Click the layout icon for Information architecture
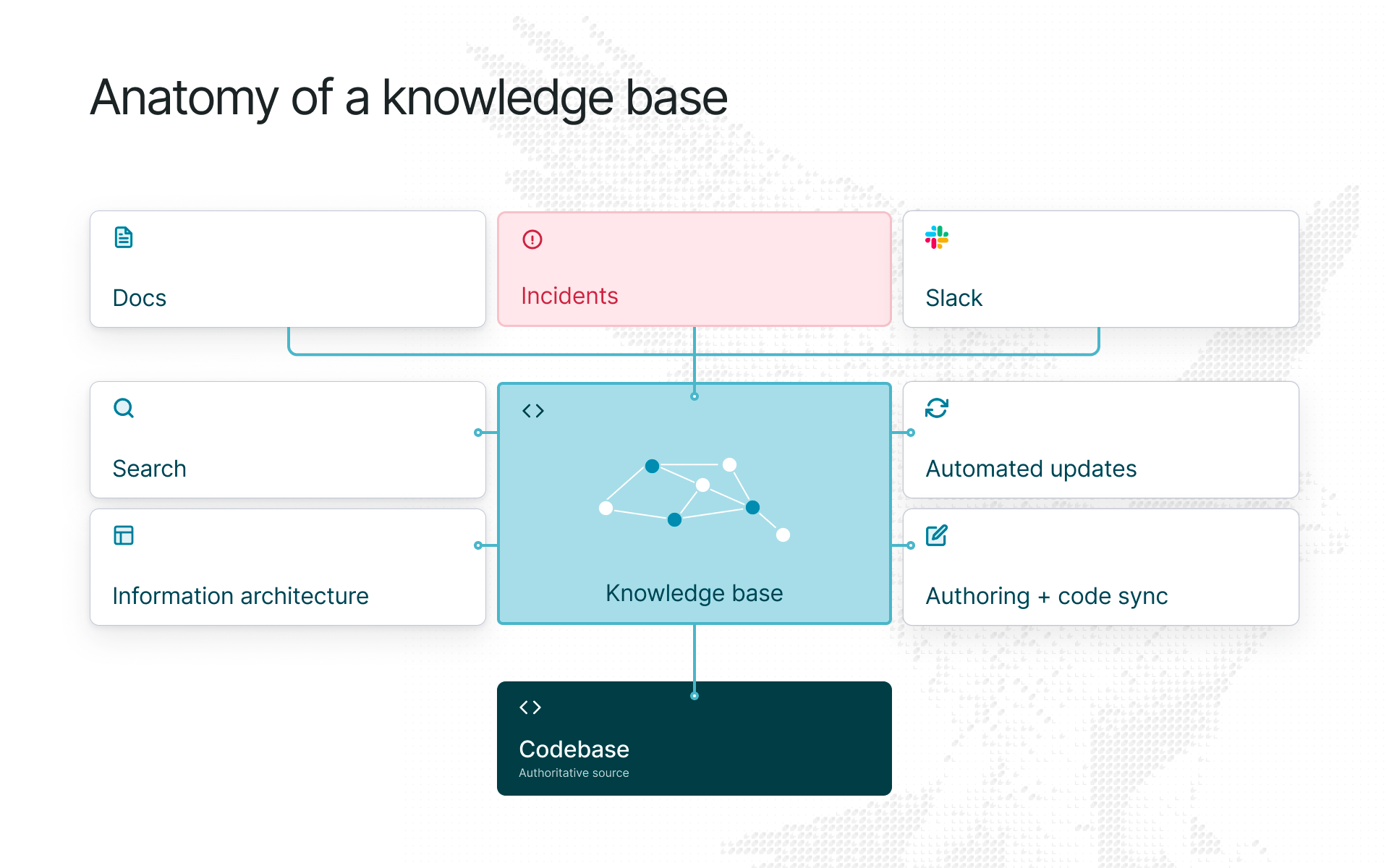The image size is (1389, 868). pos(124,535)
